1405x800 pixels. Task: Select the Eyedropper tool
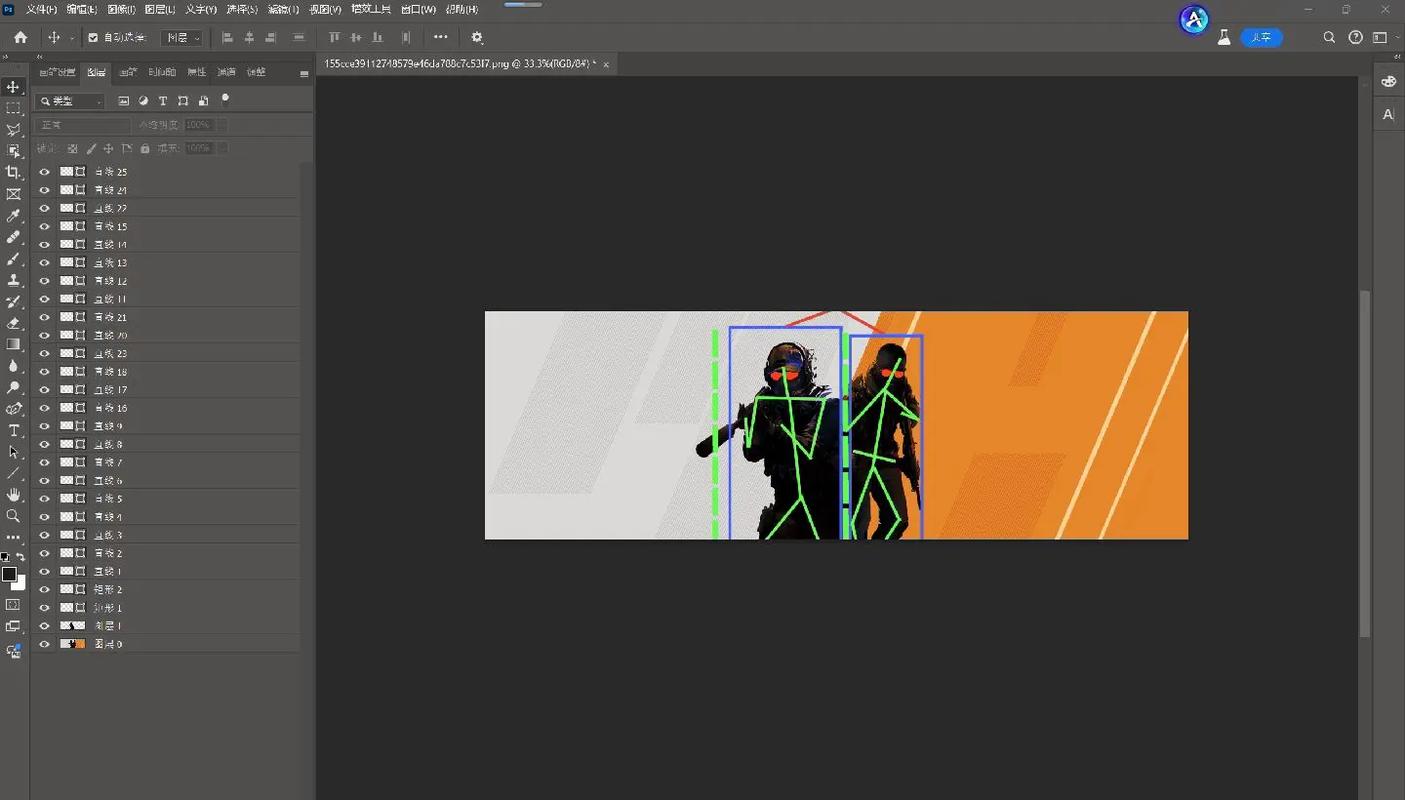(x=13, y=216)
